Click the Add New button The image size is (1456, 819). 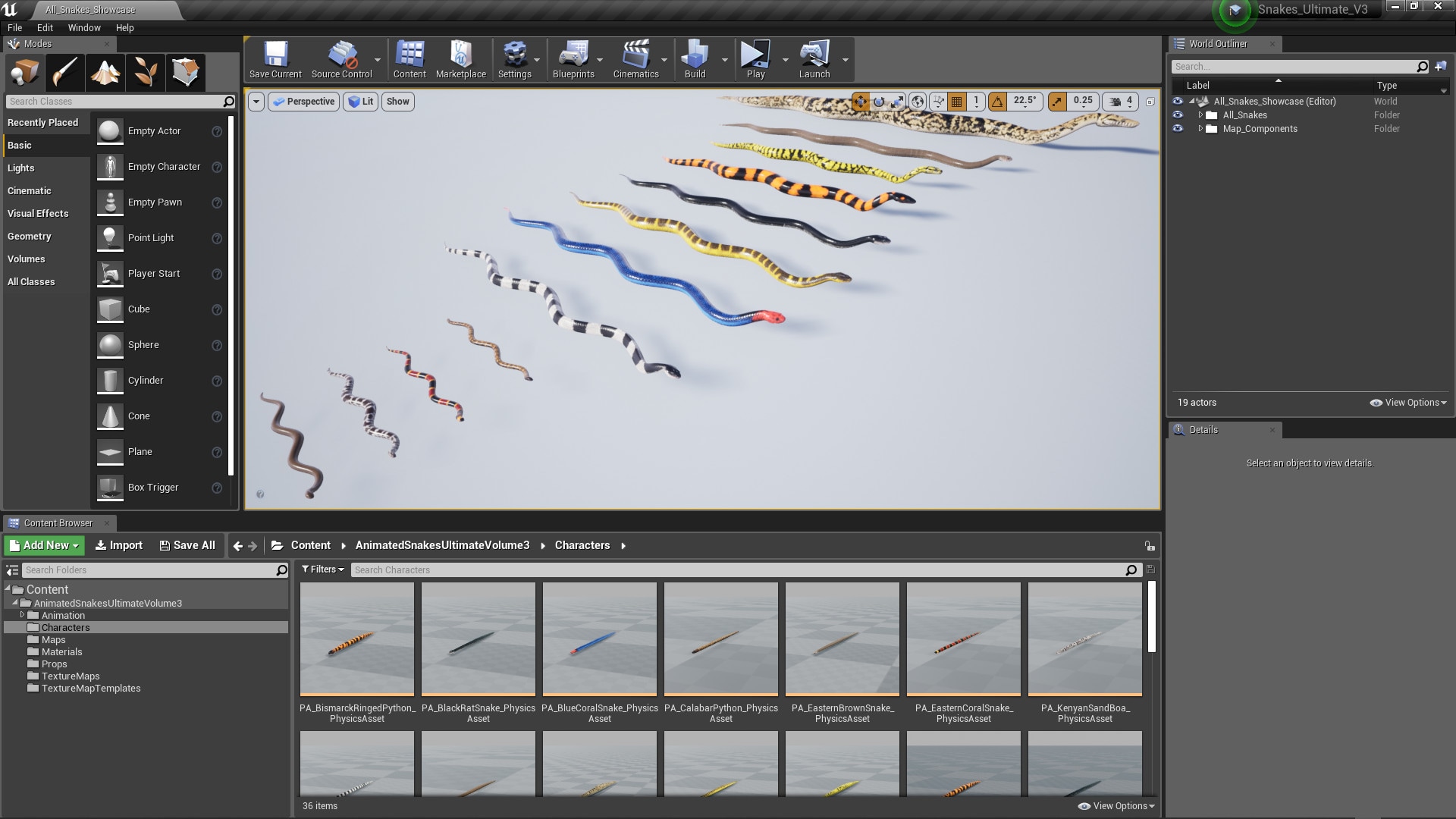coord(43,545)
